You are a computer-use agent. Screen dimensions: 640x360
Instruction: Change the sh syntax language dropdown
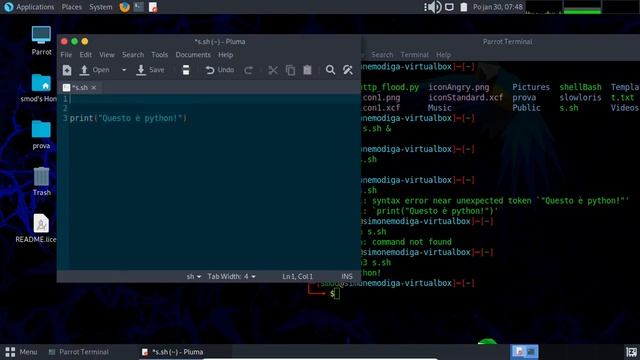coord(193,276)
